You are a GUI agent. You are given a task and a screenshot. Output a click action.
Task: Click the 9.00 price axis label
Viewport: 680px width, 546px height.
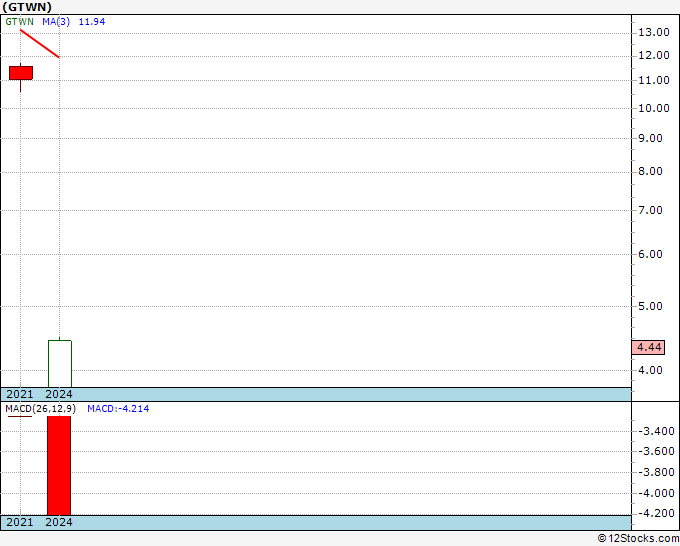tap(650, 138)
